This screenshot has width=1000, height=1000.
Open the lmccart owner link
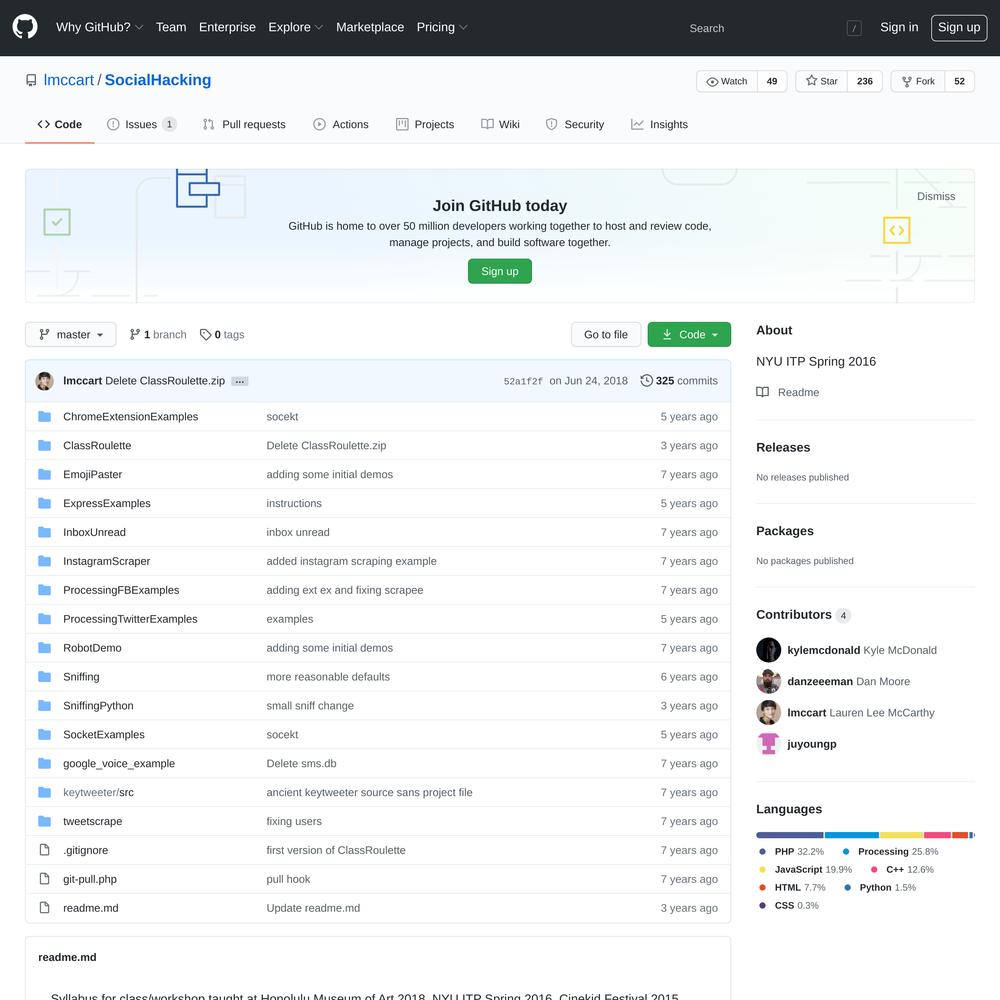(x=69, y=80)
